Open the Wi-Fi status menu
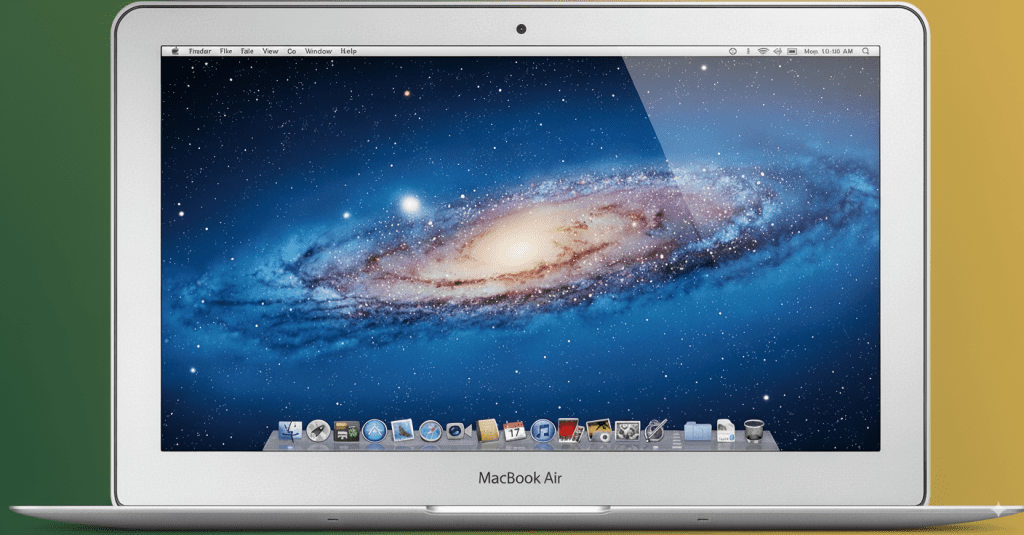 point(763,51)
